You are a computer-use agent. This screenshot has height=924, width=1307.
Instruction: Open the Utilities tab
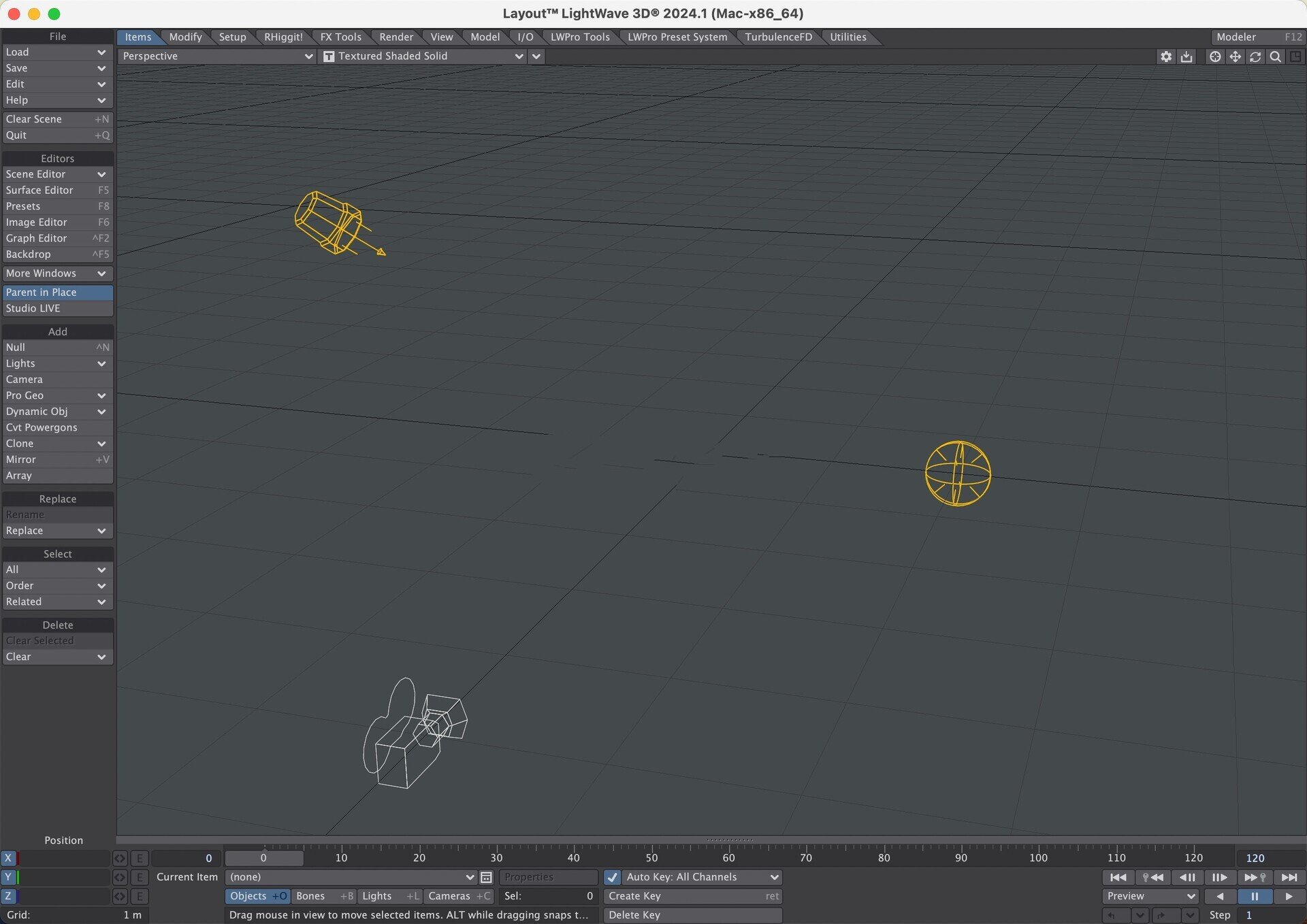[848, 37]
